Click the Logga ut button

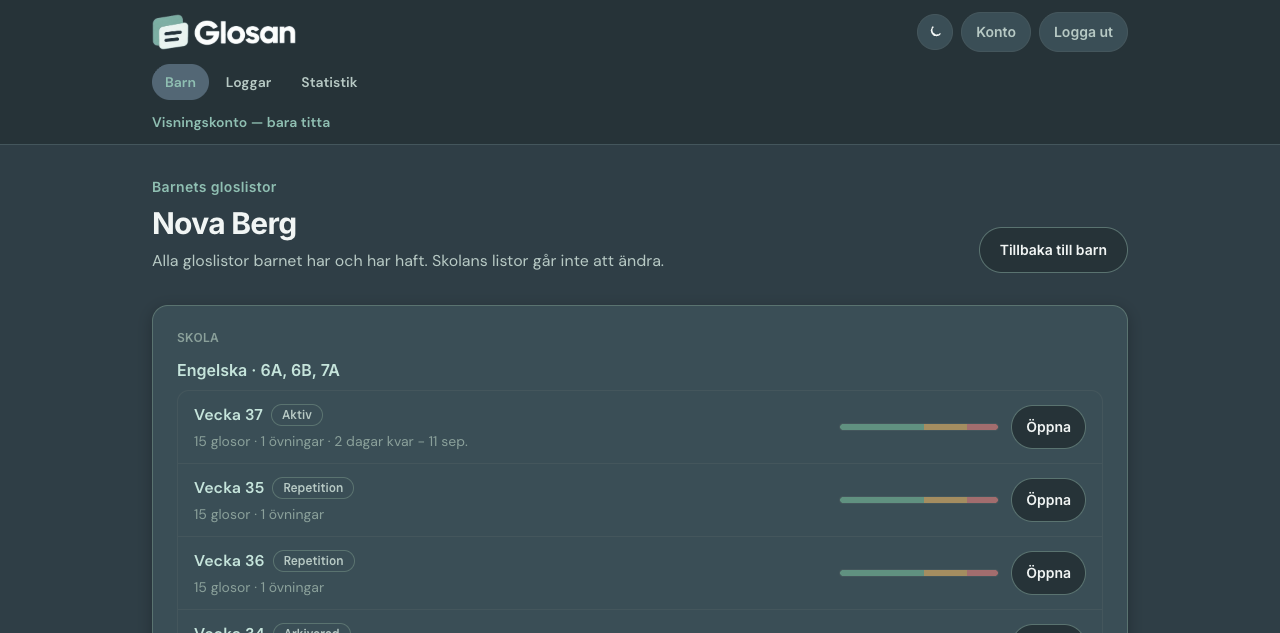coord(1083,32)
